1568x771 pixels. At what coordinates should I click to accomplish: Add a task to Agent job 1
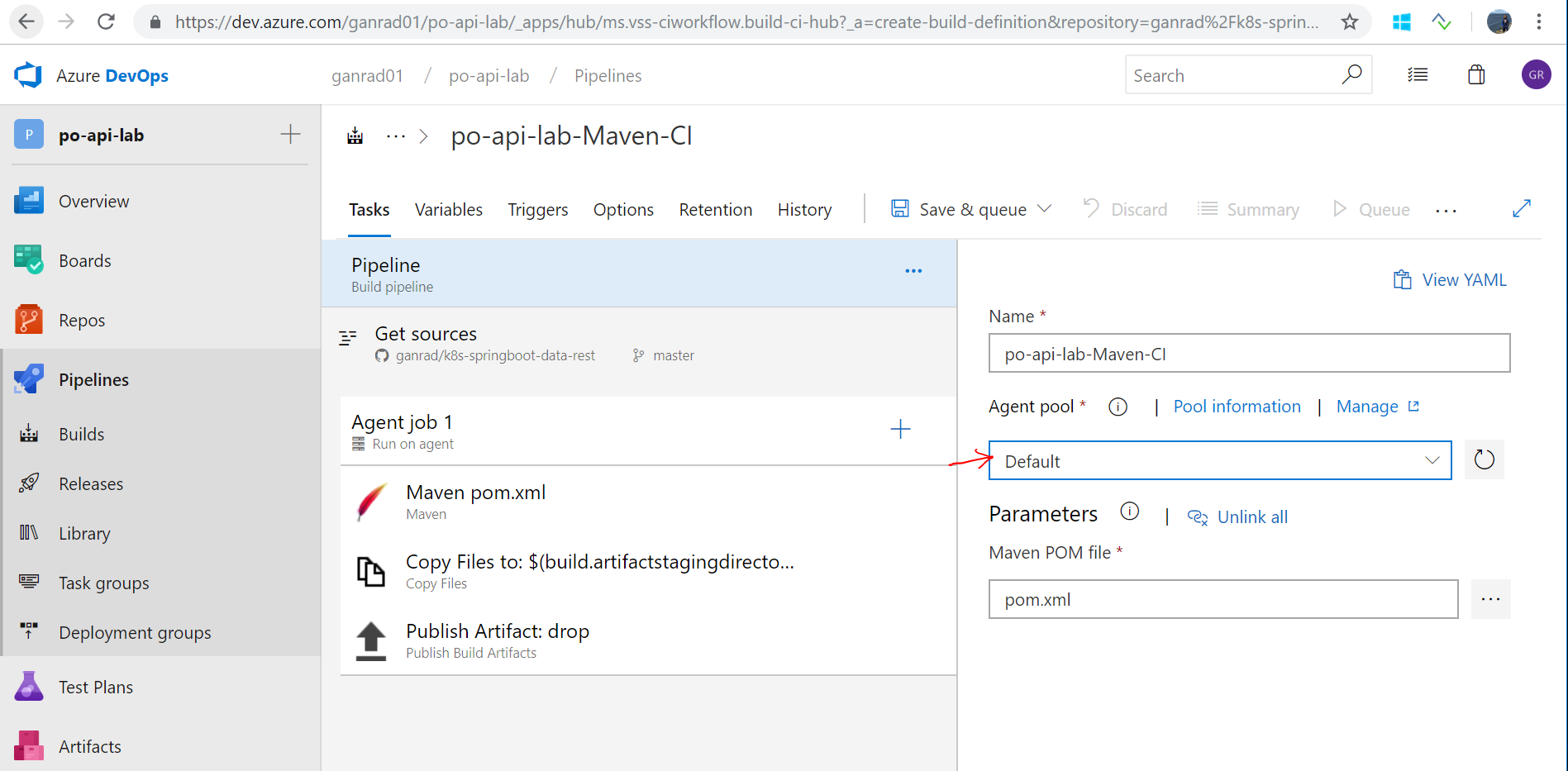900,429
